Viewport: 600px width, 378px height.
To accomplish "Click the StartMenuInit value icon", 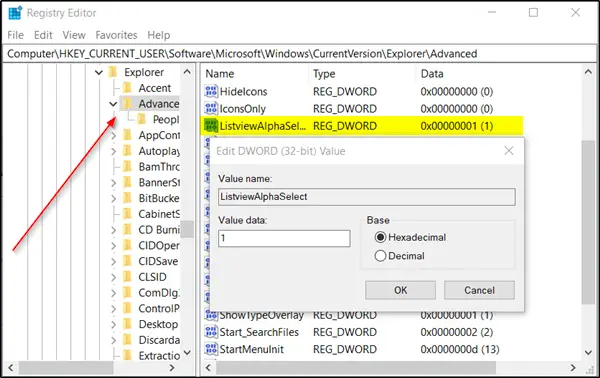I will [x=211, y=349].
